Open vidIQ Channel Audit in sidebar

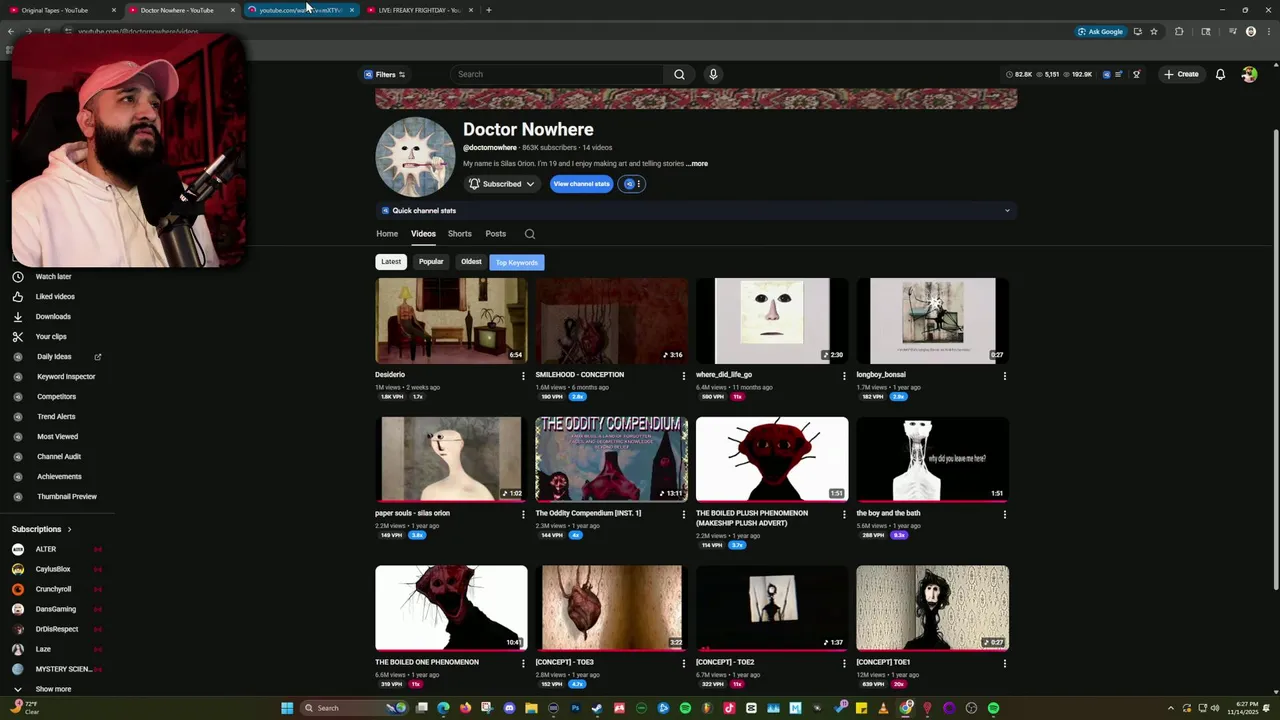pyautogui.click(x=57, y=457)
